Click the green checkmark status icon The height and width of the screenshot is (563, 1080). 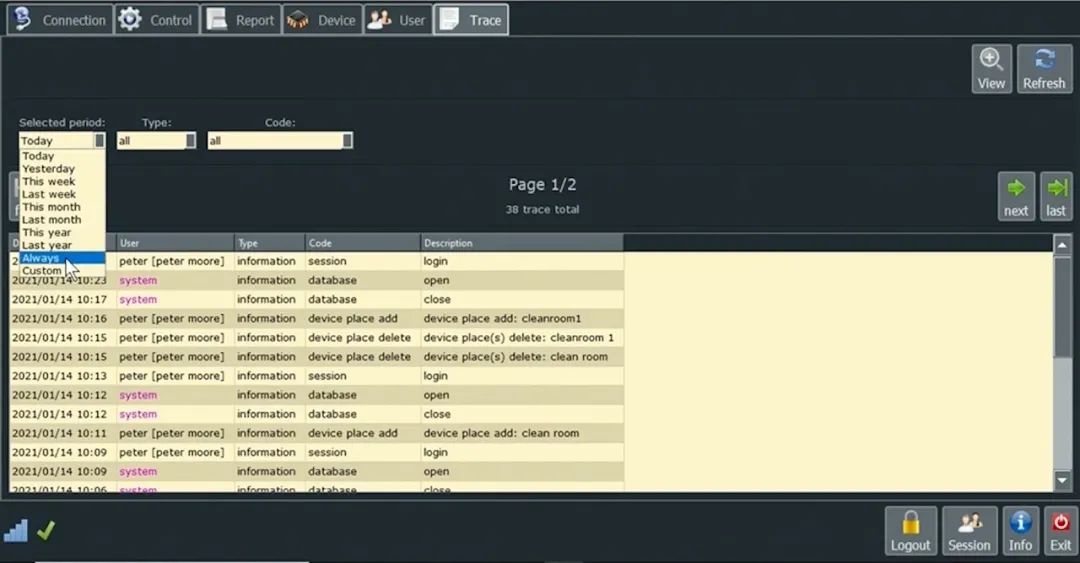45,531
